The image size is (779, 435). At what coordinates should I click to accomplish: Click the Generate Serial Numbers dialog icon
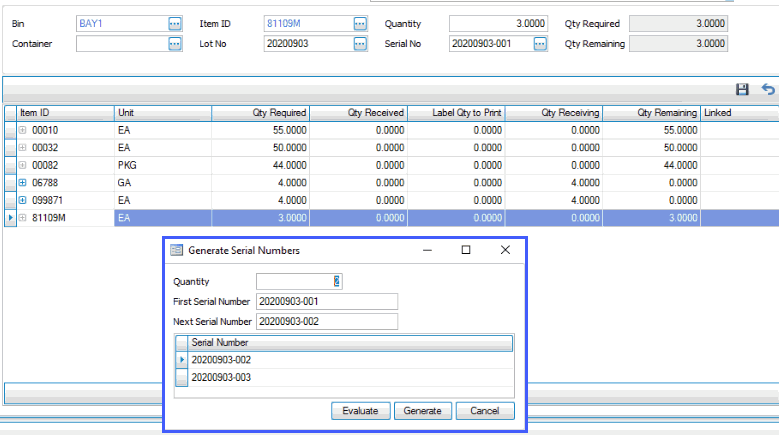pos(176,250)
